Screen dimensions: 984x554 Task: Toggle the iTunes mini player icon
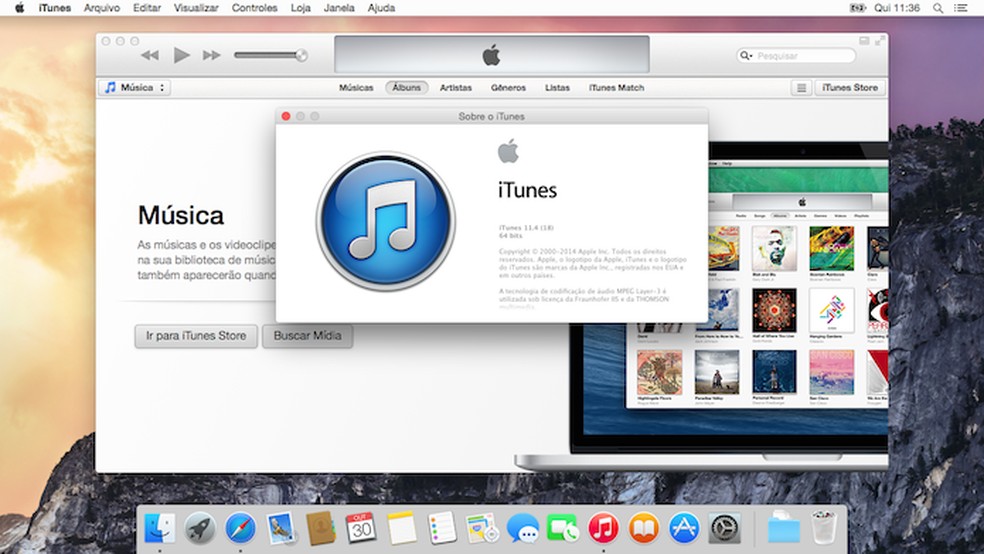(864, 41)
